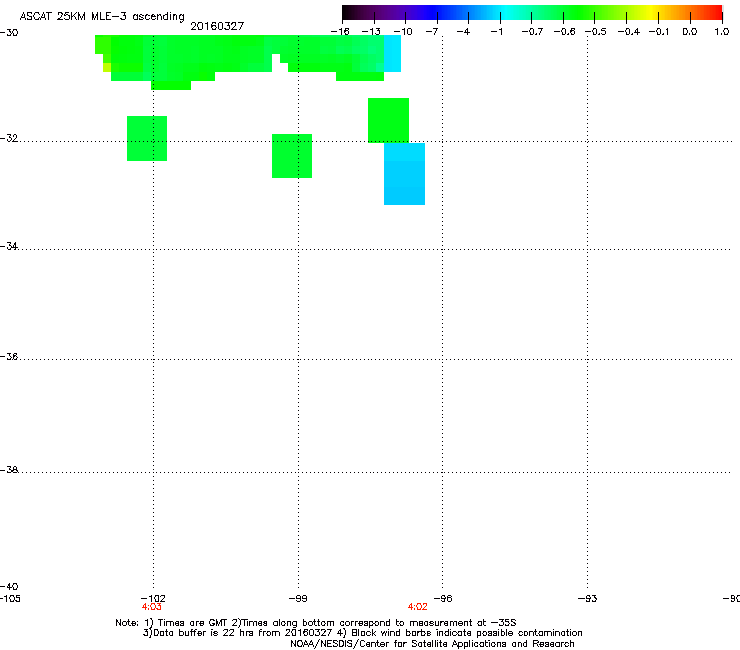Click the 'Data buffer is 22 hrs' note line

362,633
